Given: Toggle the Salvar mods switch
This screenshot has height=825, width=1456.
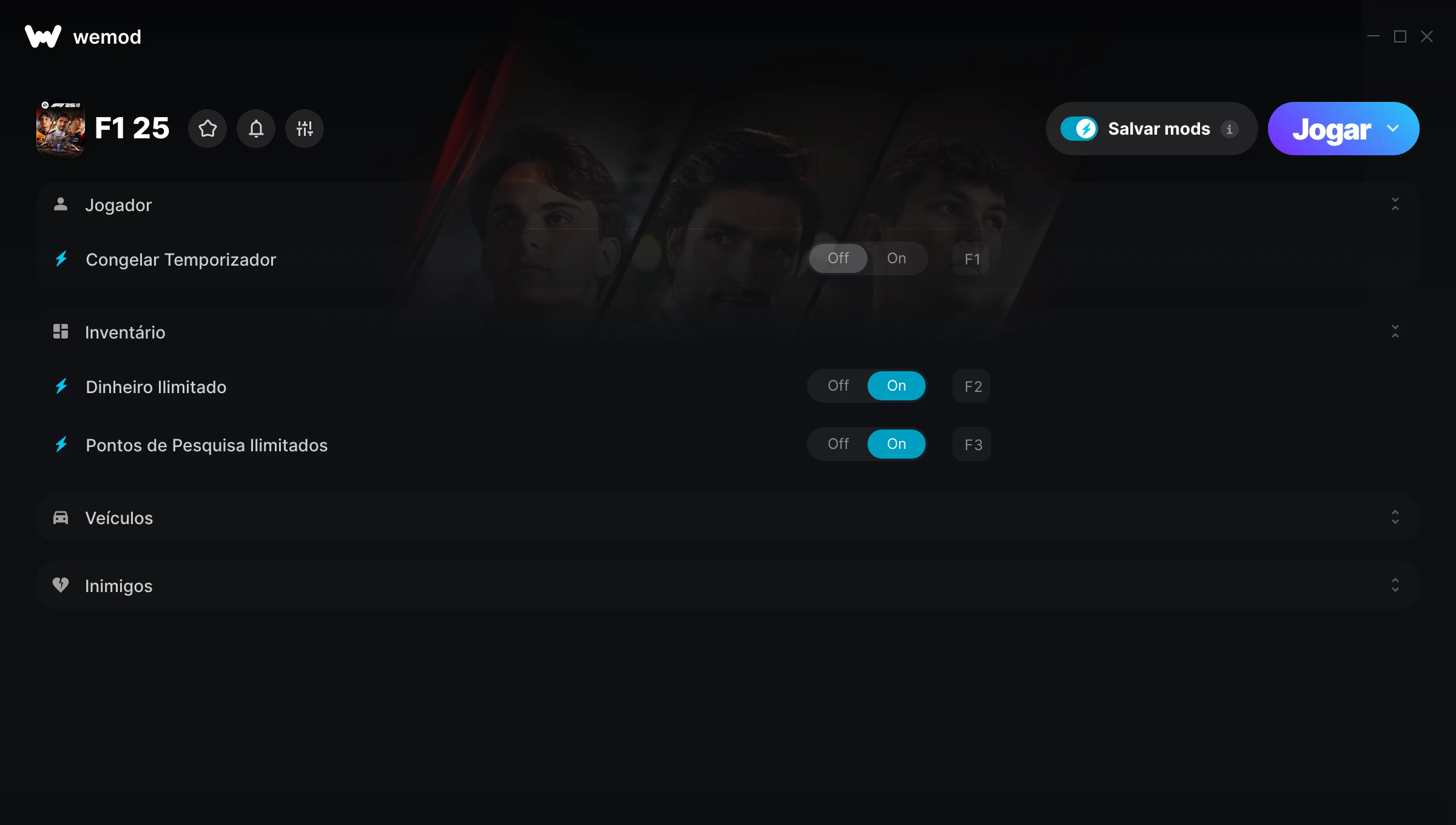Looking at the screenshot, I should (x=1079, y=129).
